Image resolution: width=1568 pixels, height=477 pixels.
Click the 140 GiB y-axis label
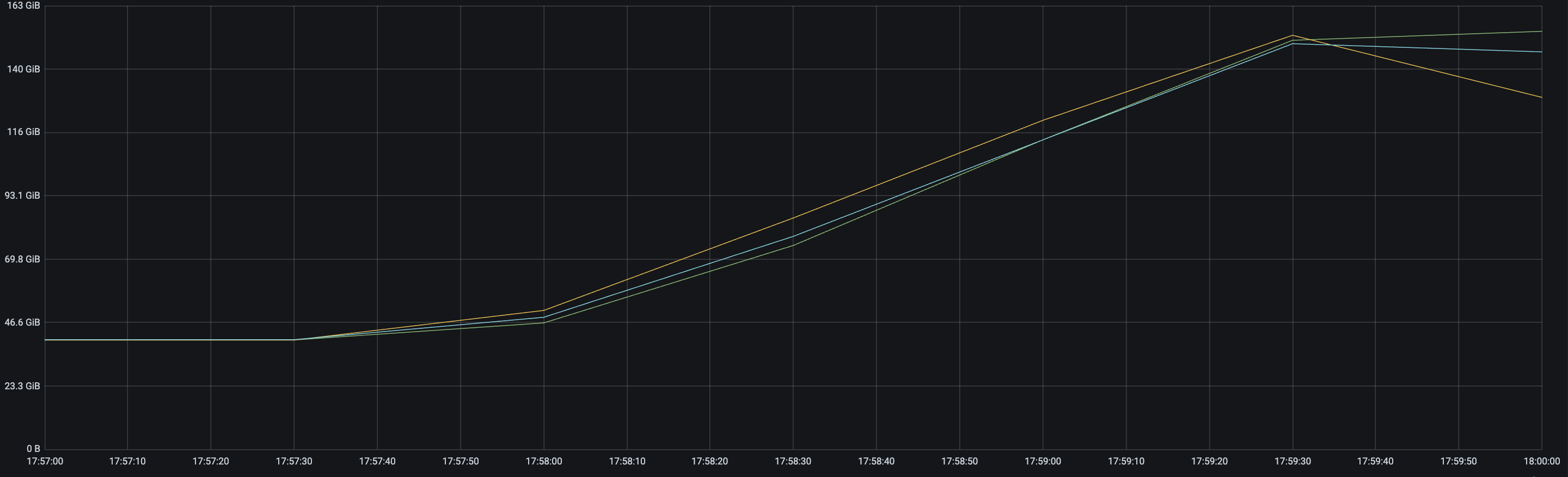(24, 69)
